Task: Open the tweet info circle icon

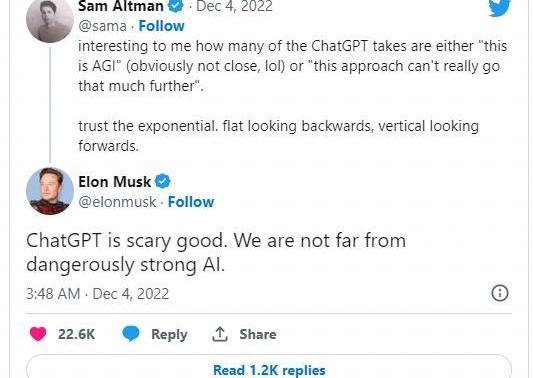Action: coord(500,293)
